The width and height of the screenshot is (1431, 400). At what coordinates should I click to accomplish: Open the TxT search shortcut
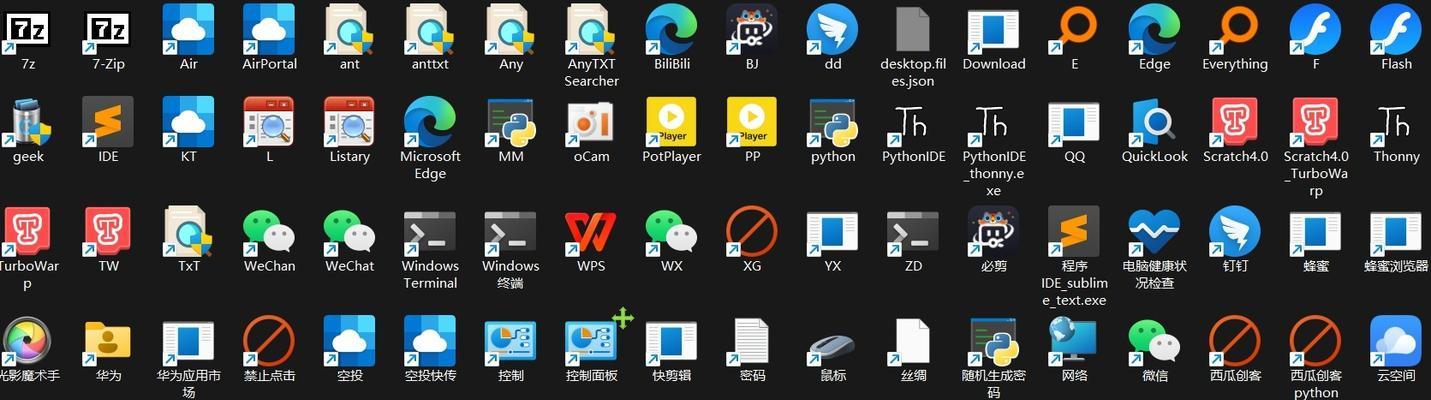click(189, 232)
